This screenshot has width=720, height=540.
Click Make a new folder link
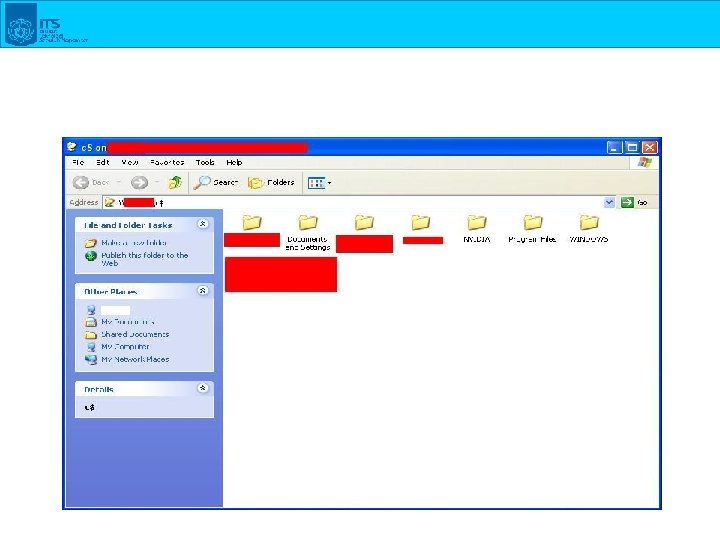point(134,242)
